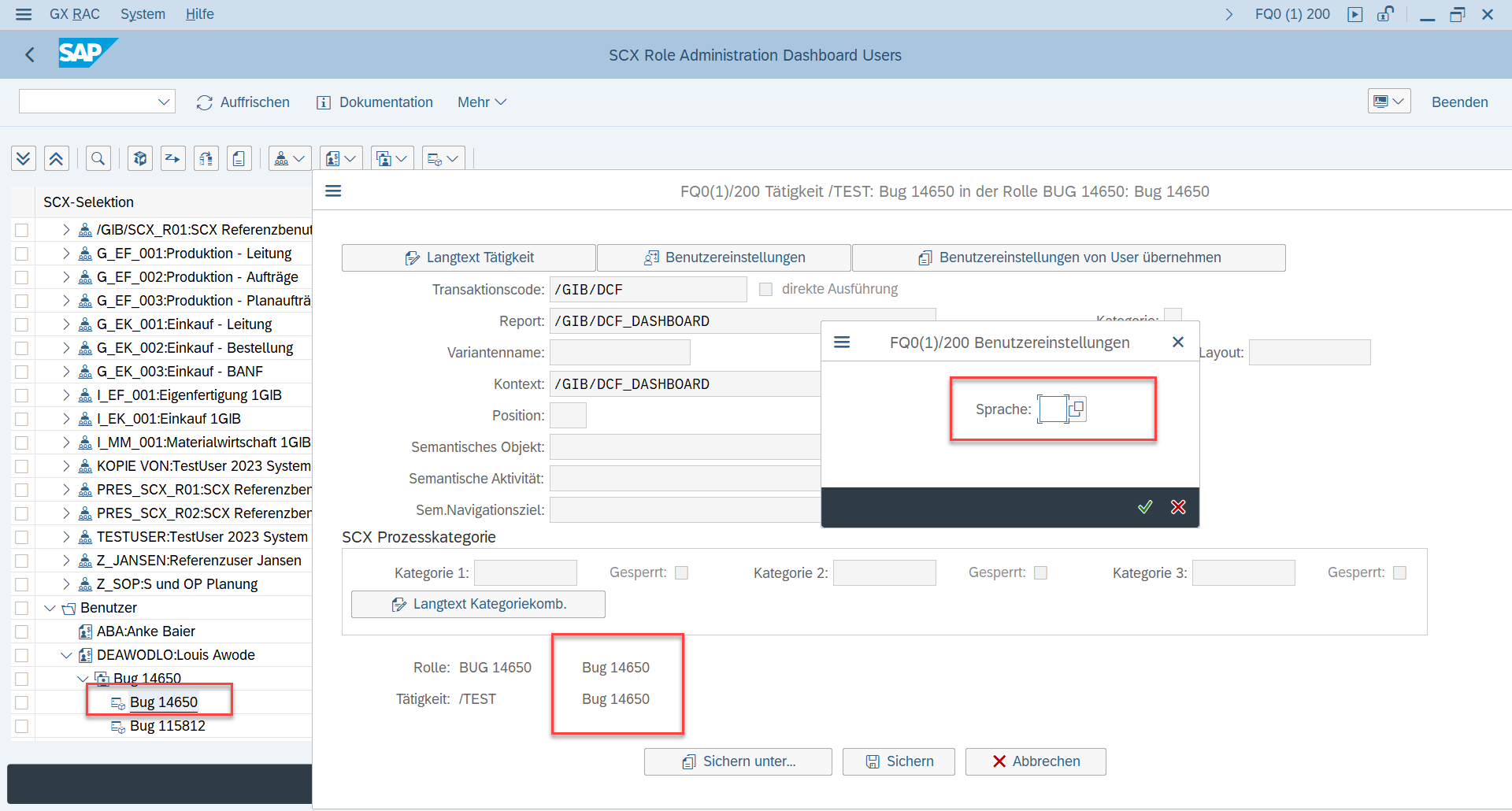Viewport: 1512px width, 811px height.
Task: Click the magnifier search icon in toolbar
Action: pyautogui.click(x=98, y=159)
